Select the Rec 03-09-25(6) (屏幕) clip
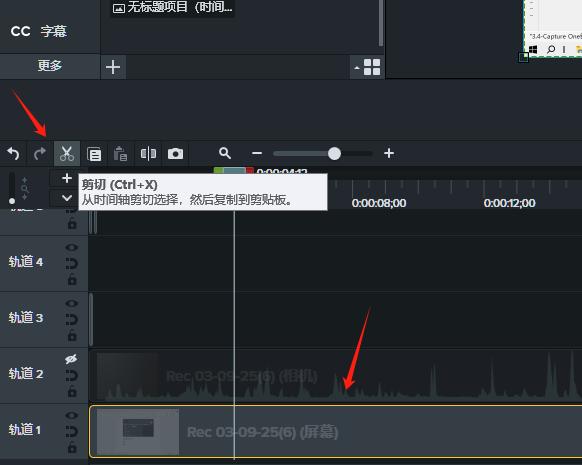This screenshot has height=465, width=582. coord(336,432)
